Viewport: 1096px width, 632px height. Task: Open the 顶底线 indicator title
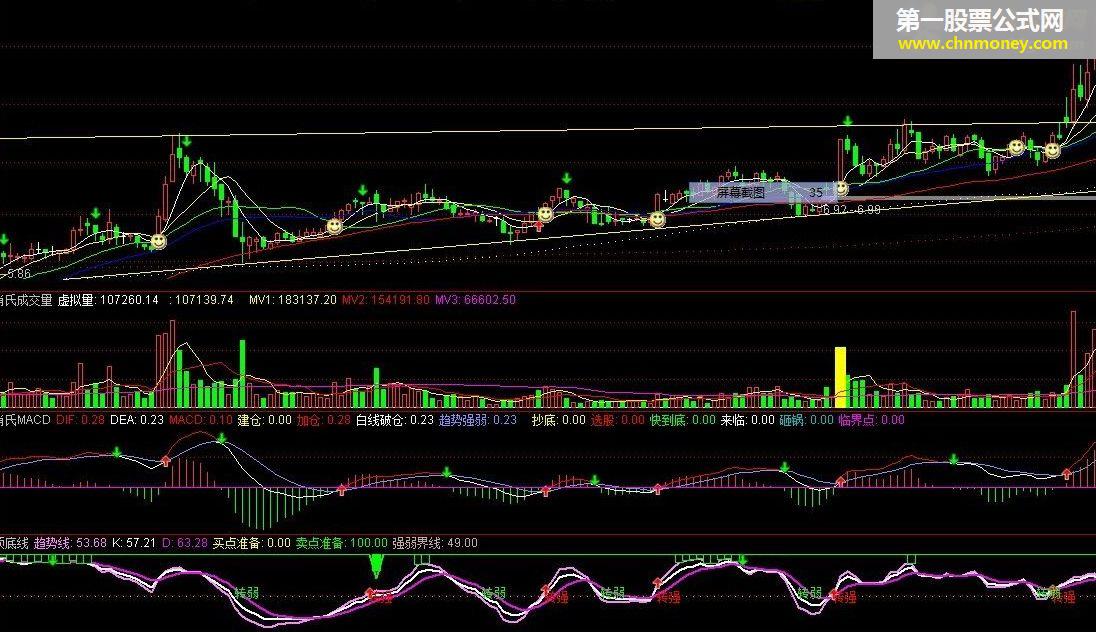point(14,543)
